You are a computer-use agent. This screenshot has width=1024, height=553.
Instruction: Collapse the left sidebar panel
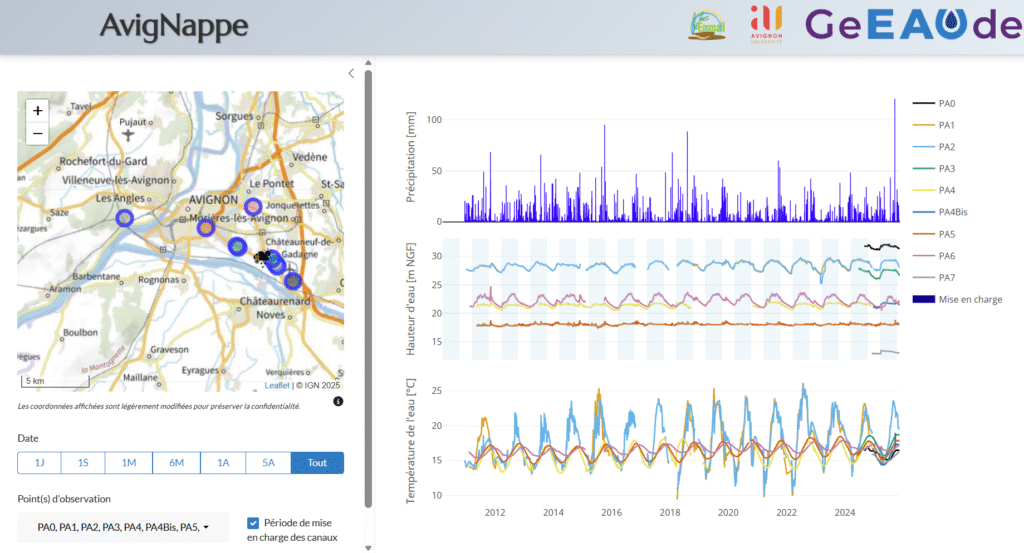(351, 73)
